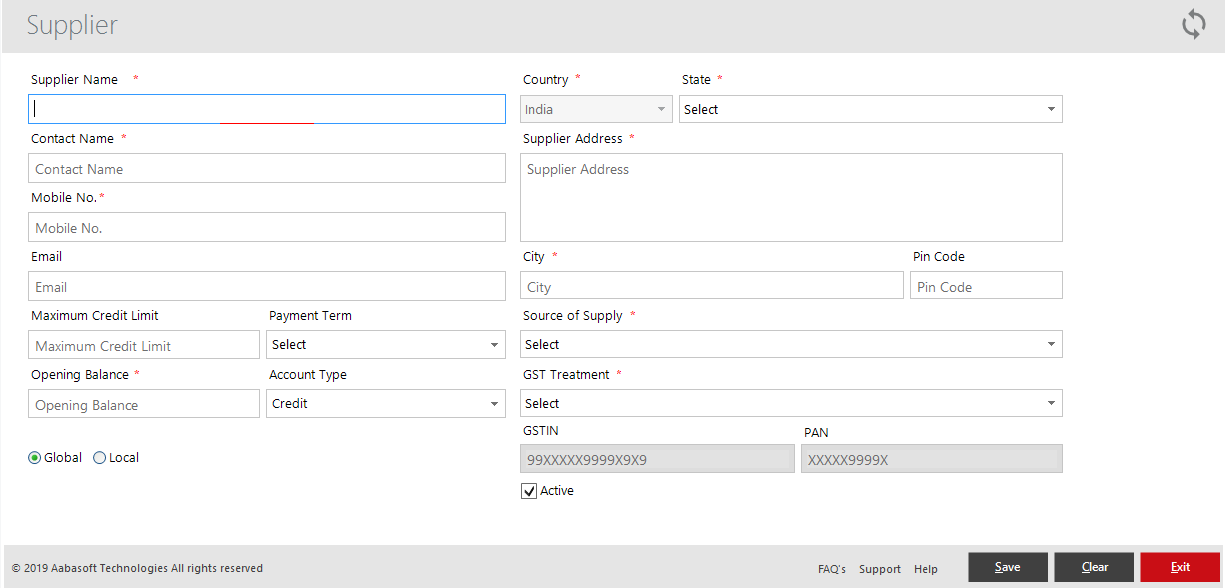Click the Clear button
The height and width of the screenshot is (588, 1225).
(x=1093, y=566)
